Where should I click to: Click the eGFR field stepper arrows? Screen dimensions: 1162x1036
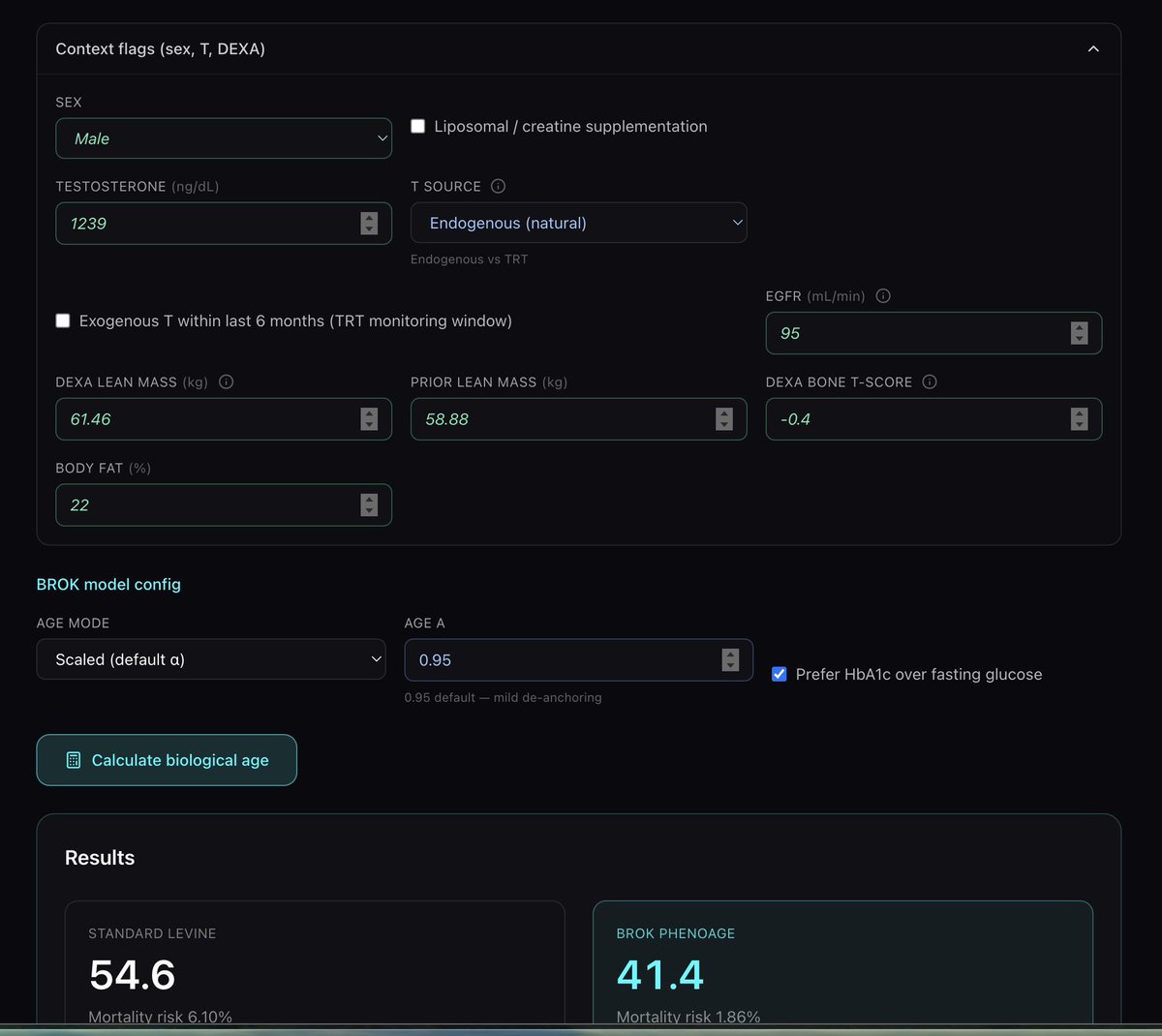[1079, 333]
